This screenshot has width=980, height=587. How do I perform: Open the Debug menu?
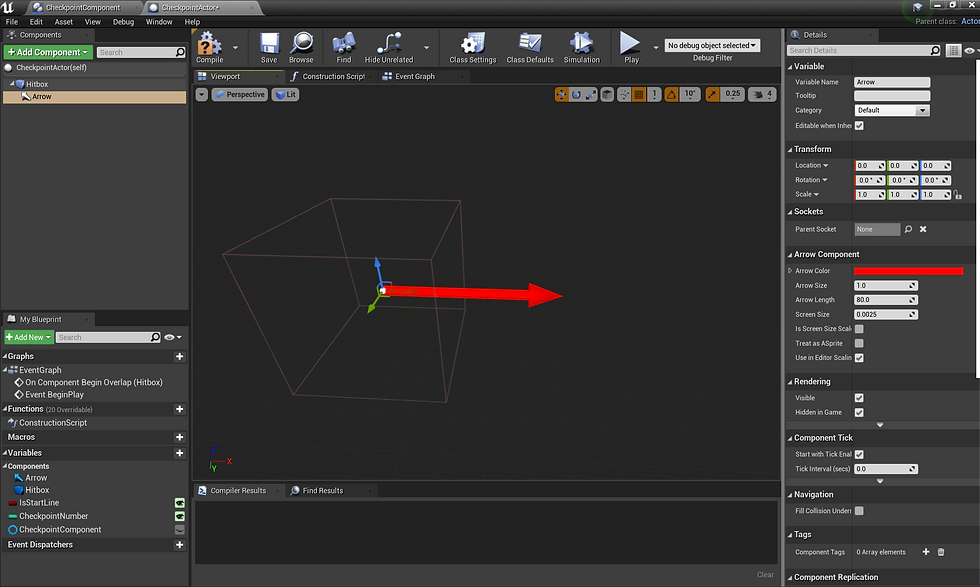point(123,22)
